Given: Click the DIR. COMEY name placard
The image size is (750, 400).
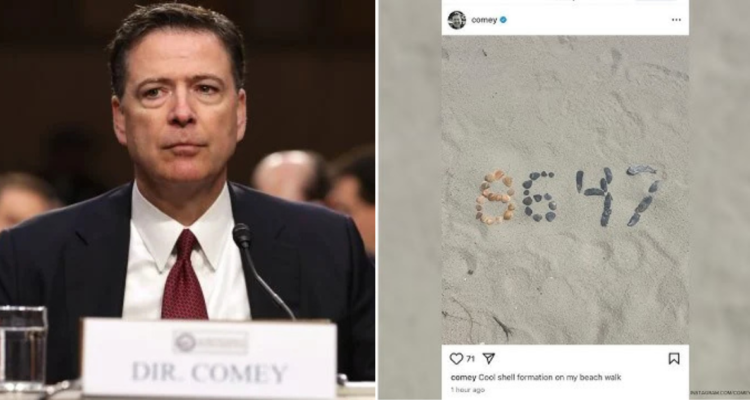Looking at the screenshot, I should [209, 359].
